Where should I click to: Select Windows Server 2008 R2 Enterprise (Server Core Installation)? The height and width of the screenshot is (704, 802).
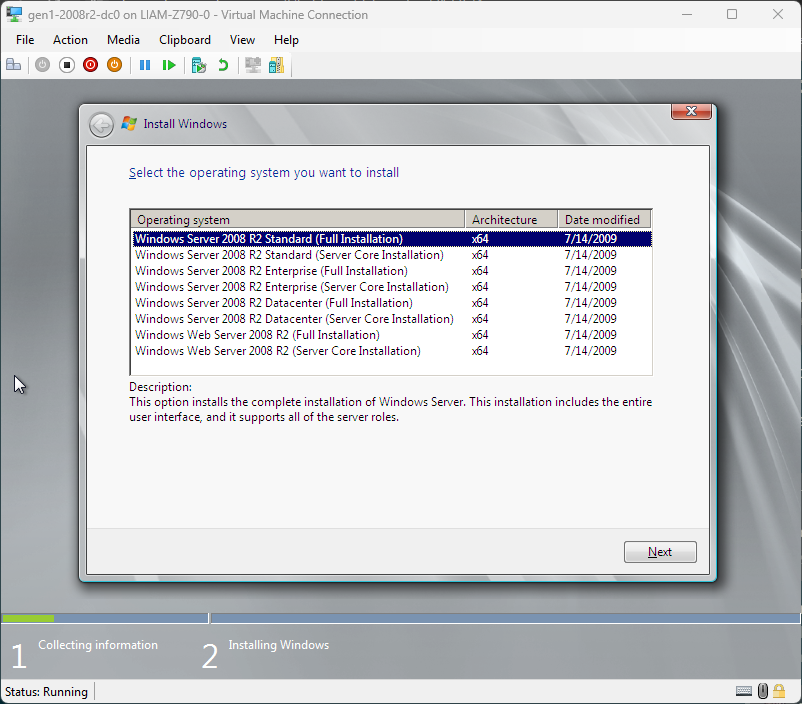point(392,287)
